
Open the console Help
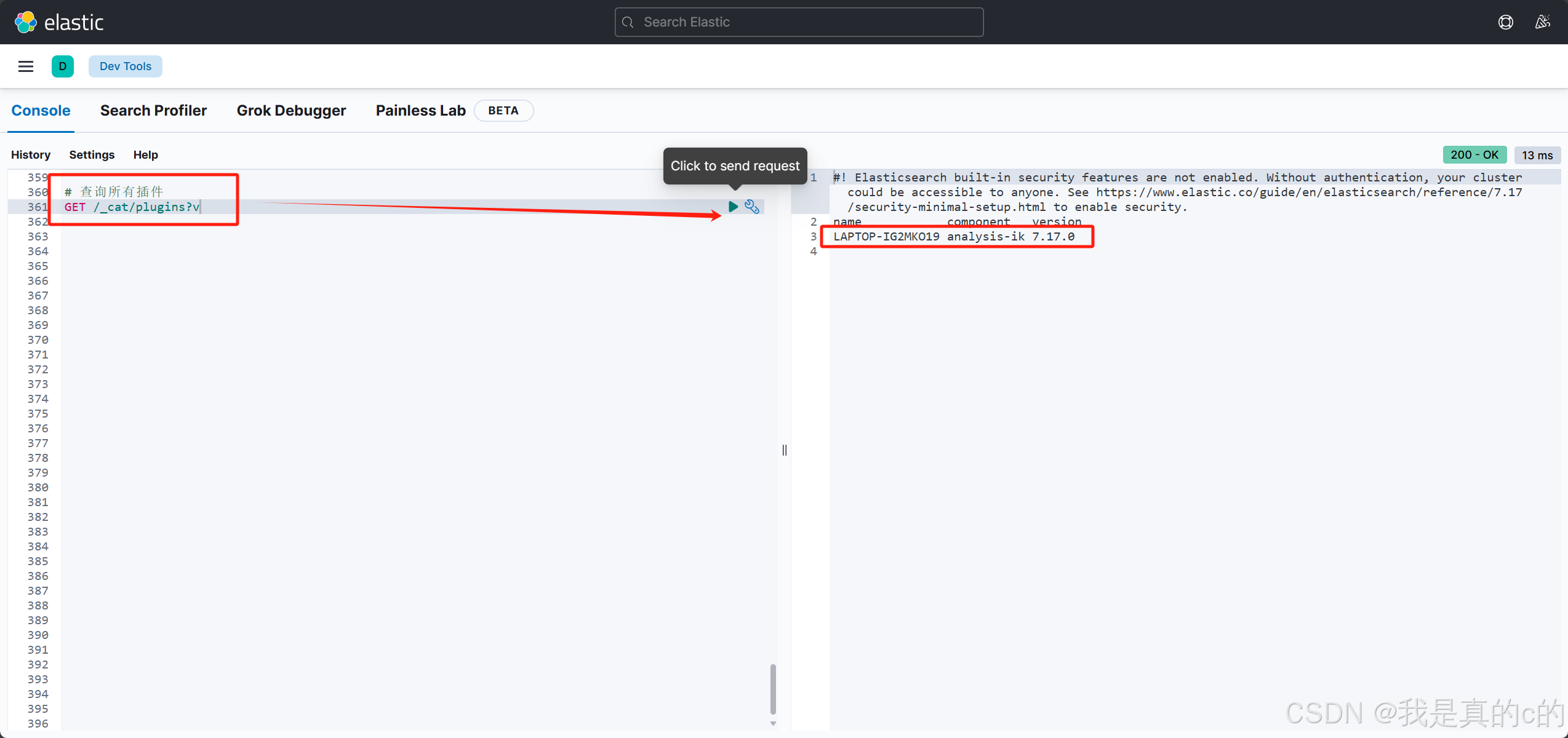pos(146,155)
